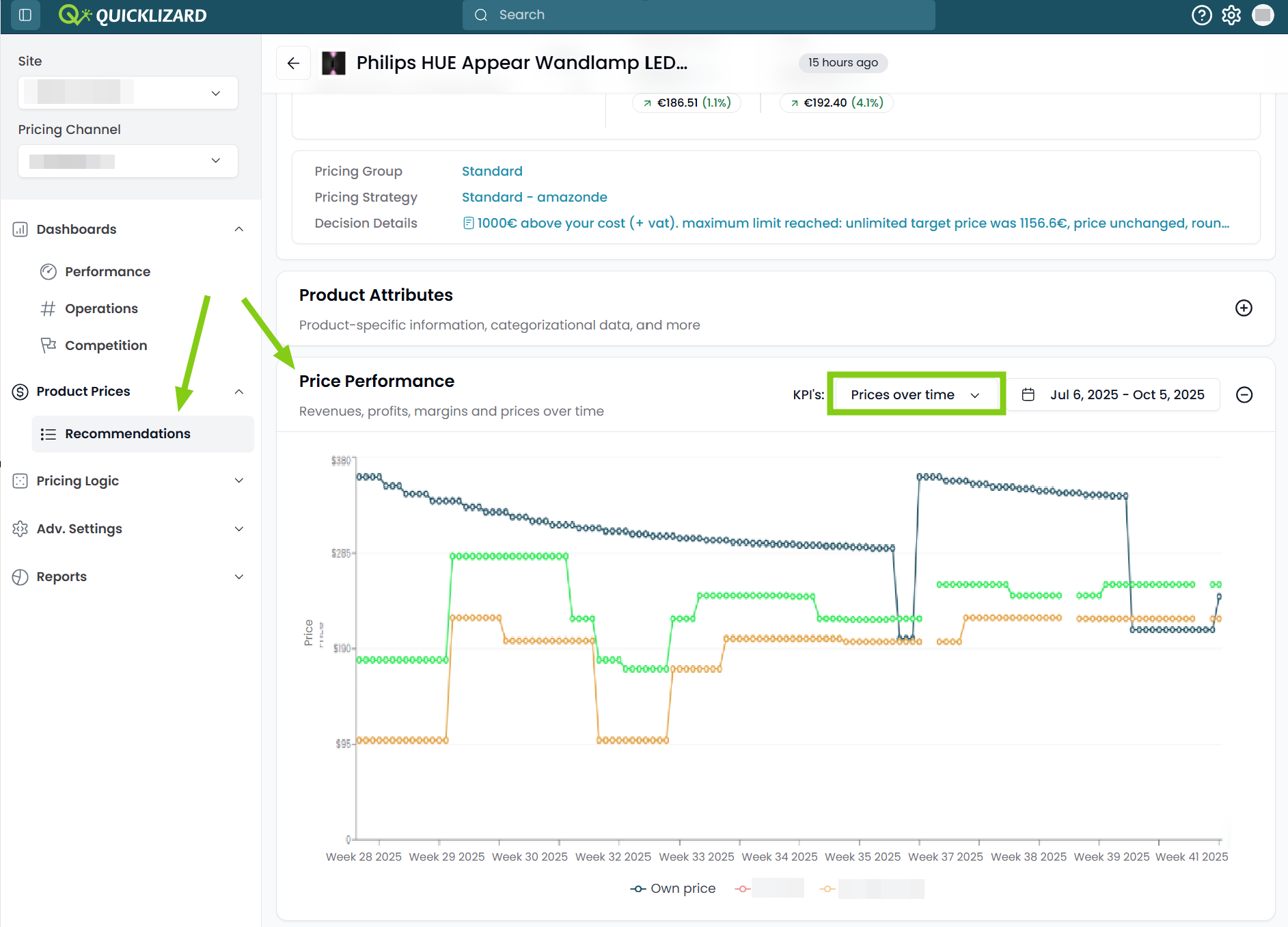
Task: Click the Product Prices dollar icon
Action: 20,392
